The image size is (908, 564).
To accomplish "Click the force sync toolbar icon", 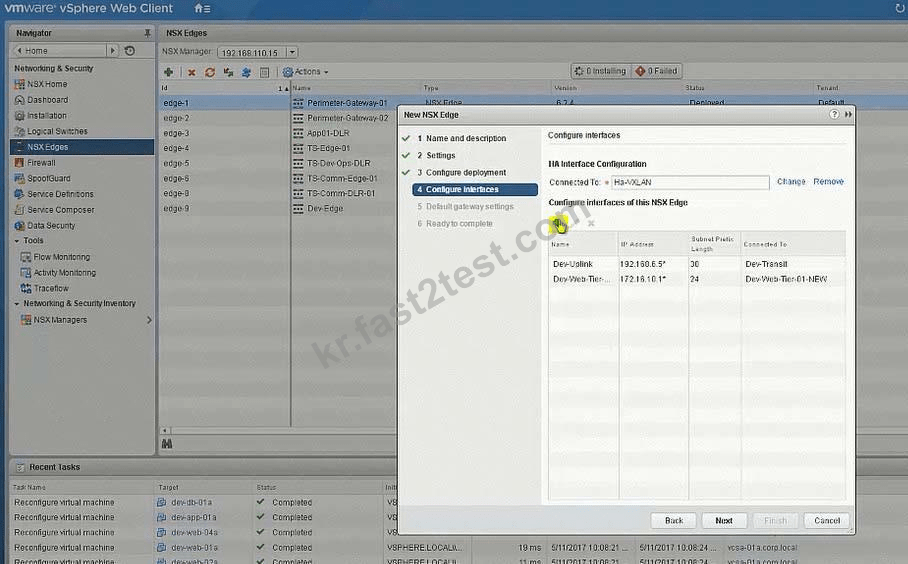I will (228, 72).
